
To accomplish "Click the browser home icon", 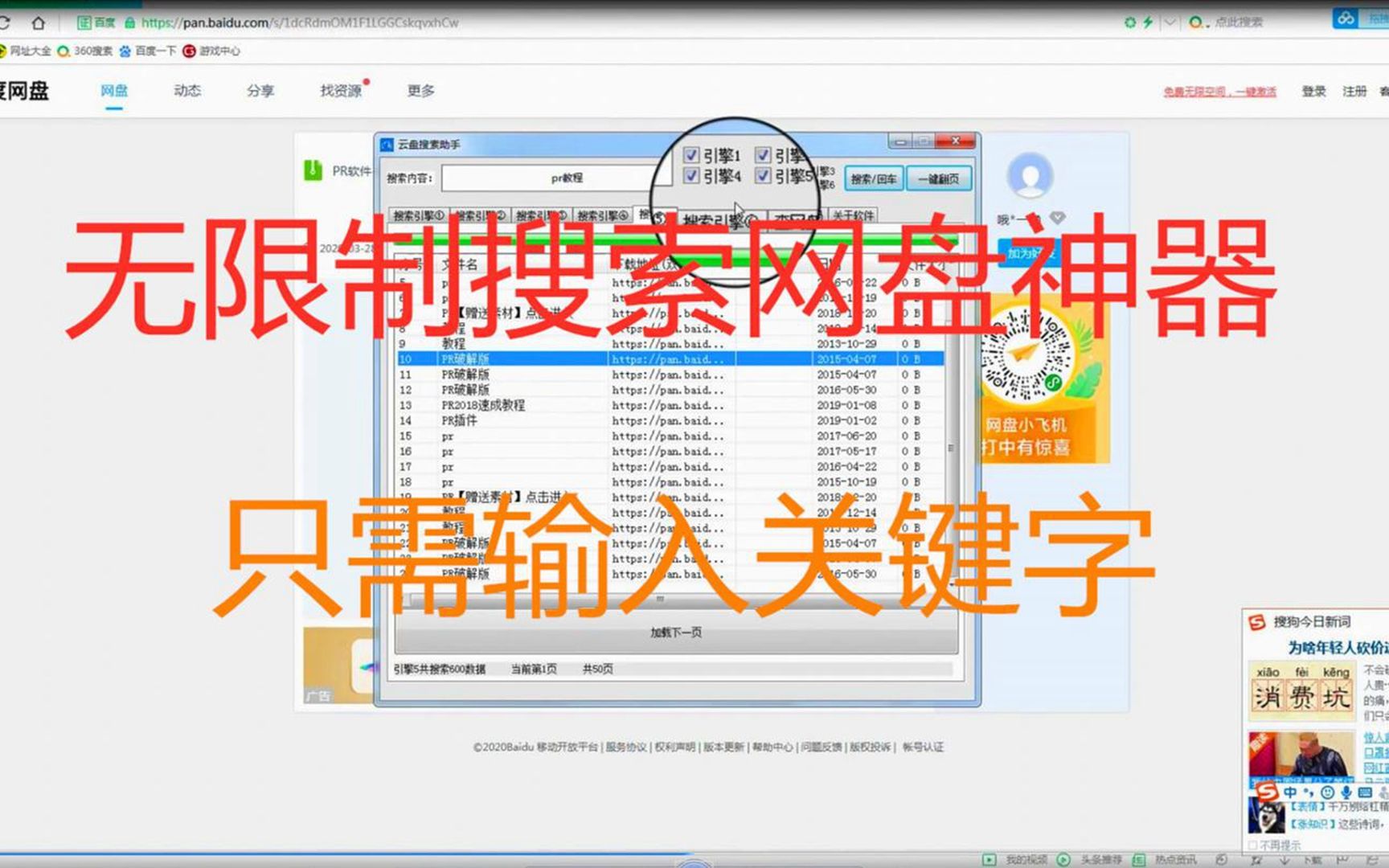I will point(38,23).
